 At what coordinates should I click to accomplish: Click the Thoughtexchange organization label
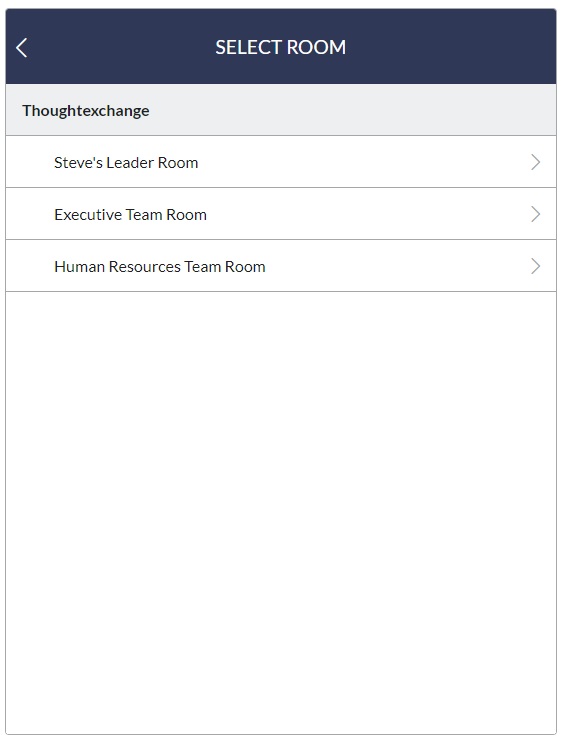click(x=86, y=111)
